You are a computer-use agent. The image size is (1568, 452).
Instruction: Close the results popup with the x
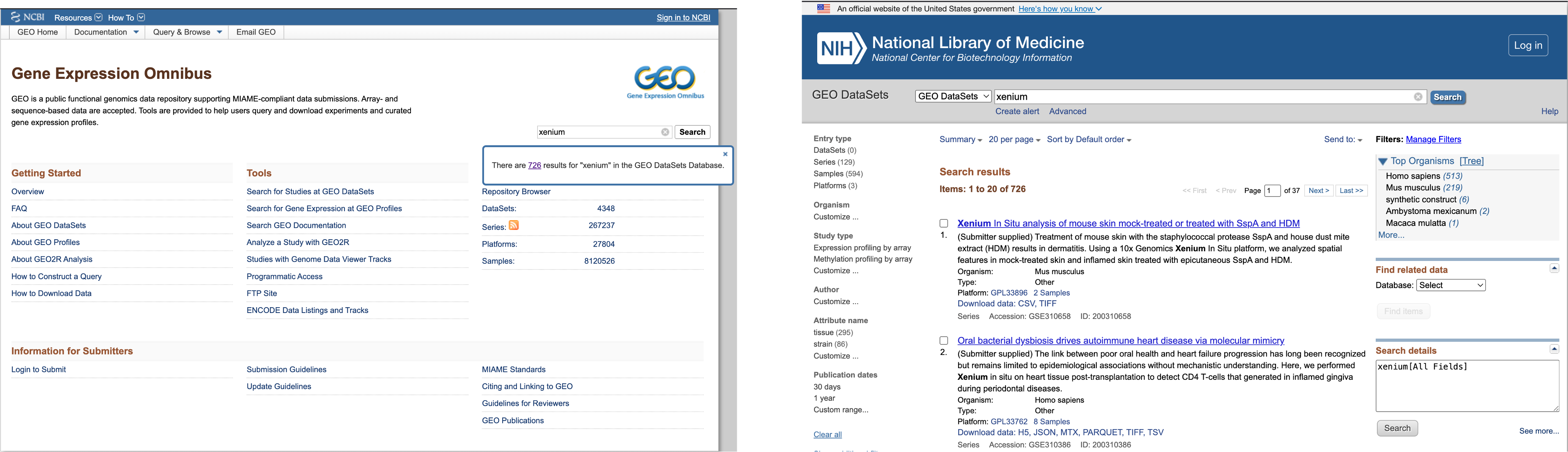(x=725, y=154)
